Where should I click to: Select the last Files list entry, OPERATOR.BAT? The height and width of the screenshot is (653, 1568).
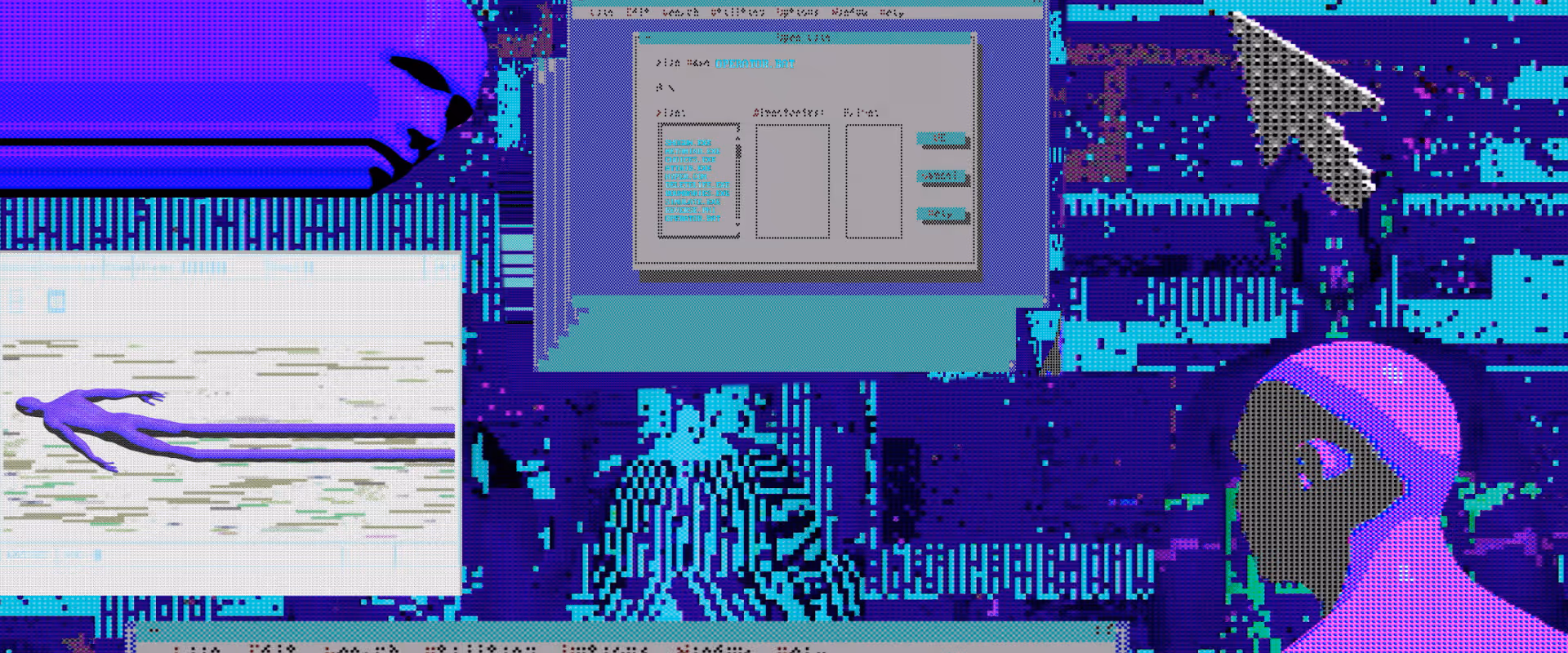[x=693, y=219]
